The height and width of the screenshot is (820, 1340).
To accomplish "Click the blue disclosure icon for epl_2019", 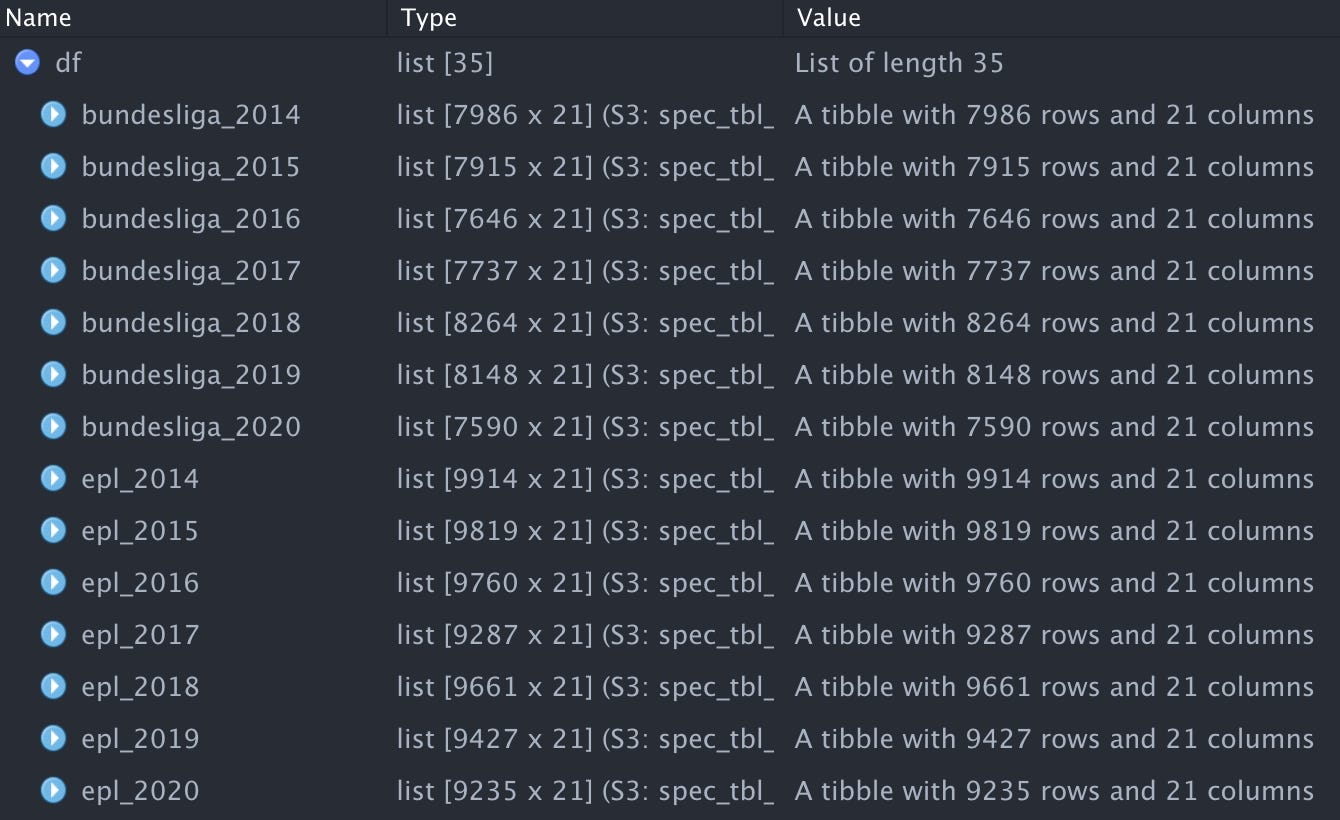I will 53,738.
